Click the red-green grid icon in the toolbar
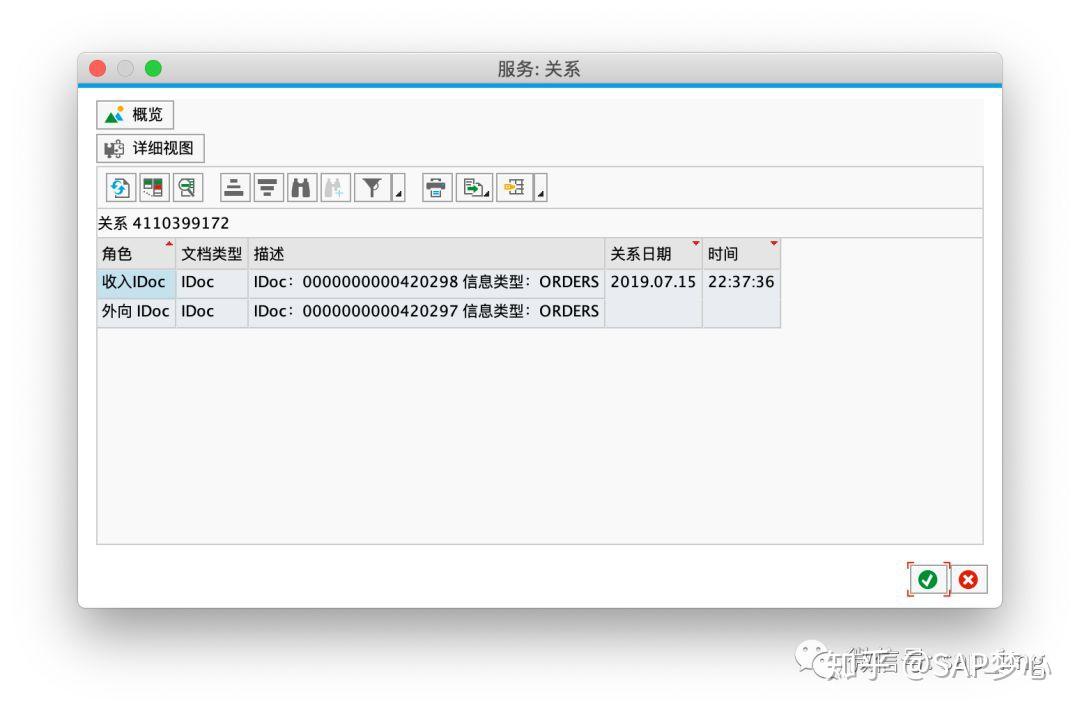 153,187
